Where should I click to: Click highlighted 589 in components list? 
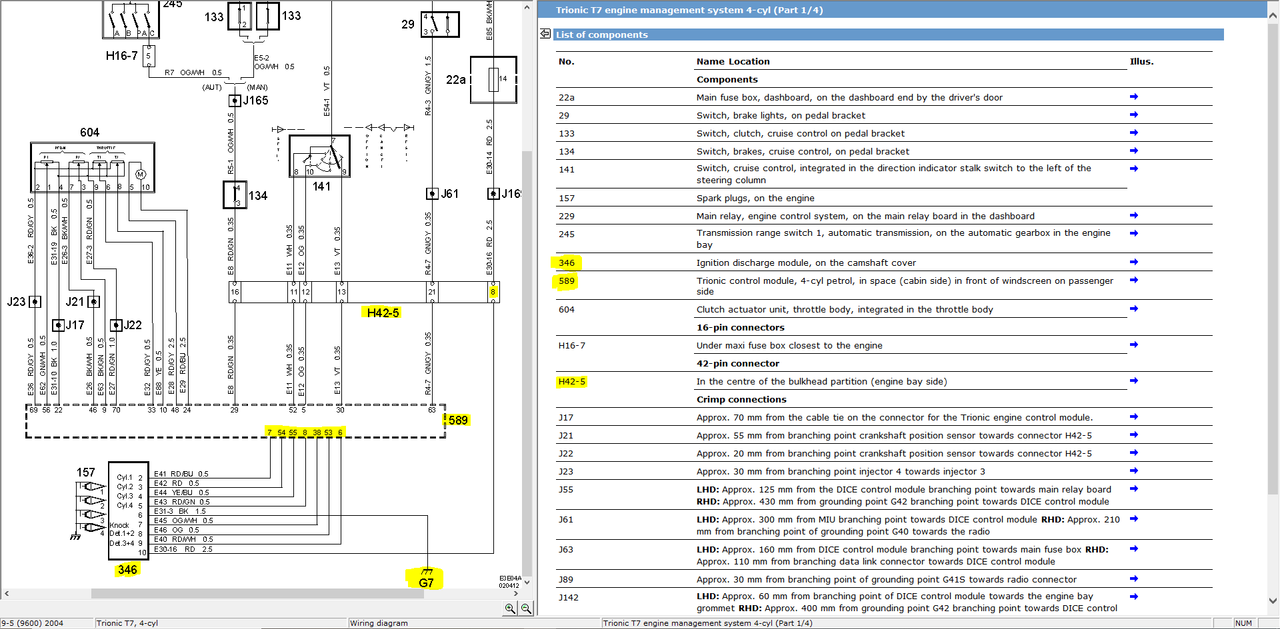[x=566, y=281]
